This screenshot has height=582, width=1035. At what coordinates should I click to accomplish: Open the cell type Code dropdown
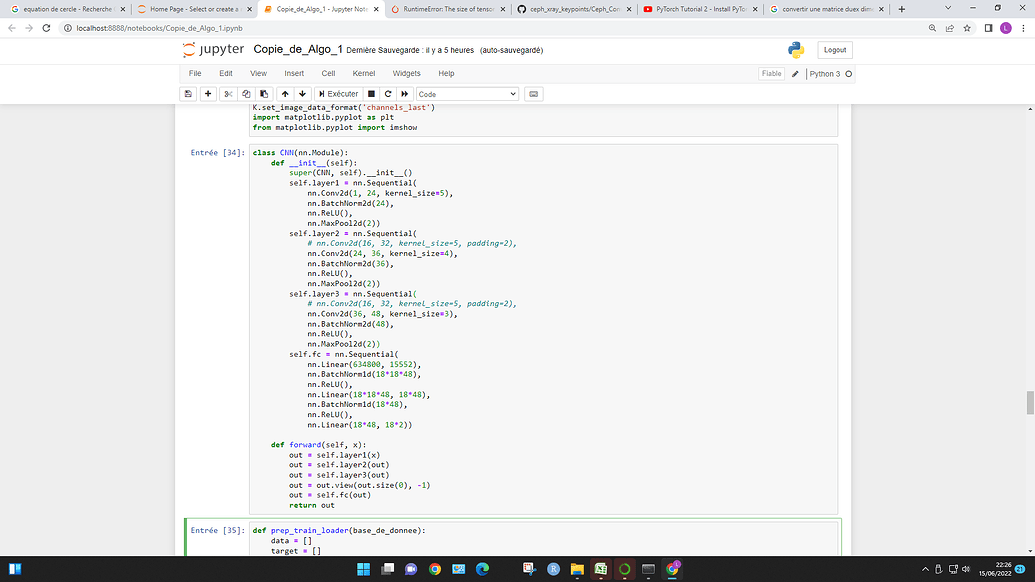point(467,94)
